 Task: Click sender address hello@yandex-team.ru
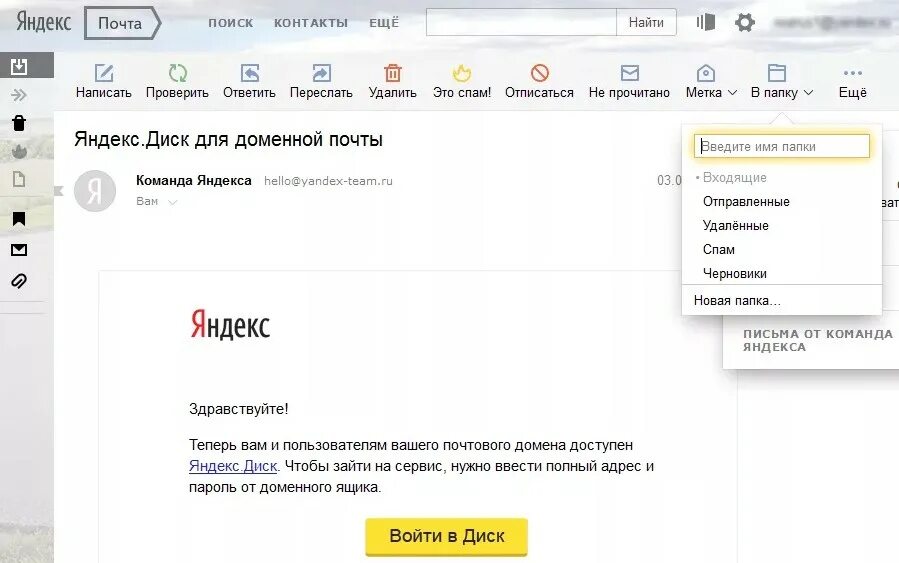[329, 181]
